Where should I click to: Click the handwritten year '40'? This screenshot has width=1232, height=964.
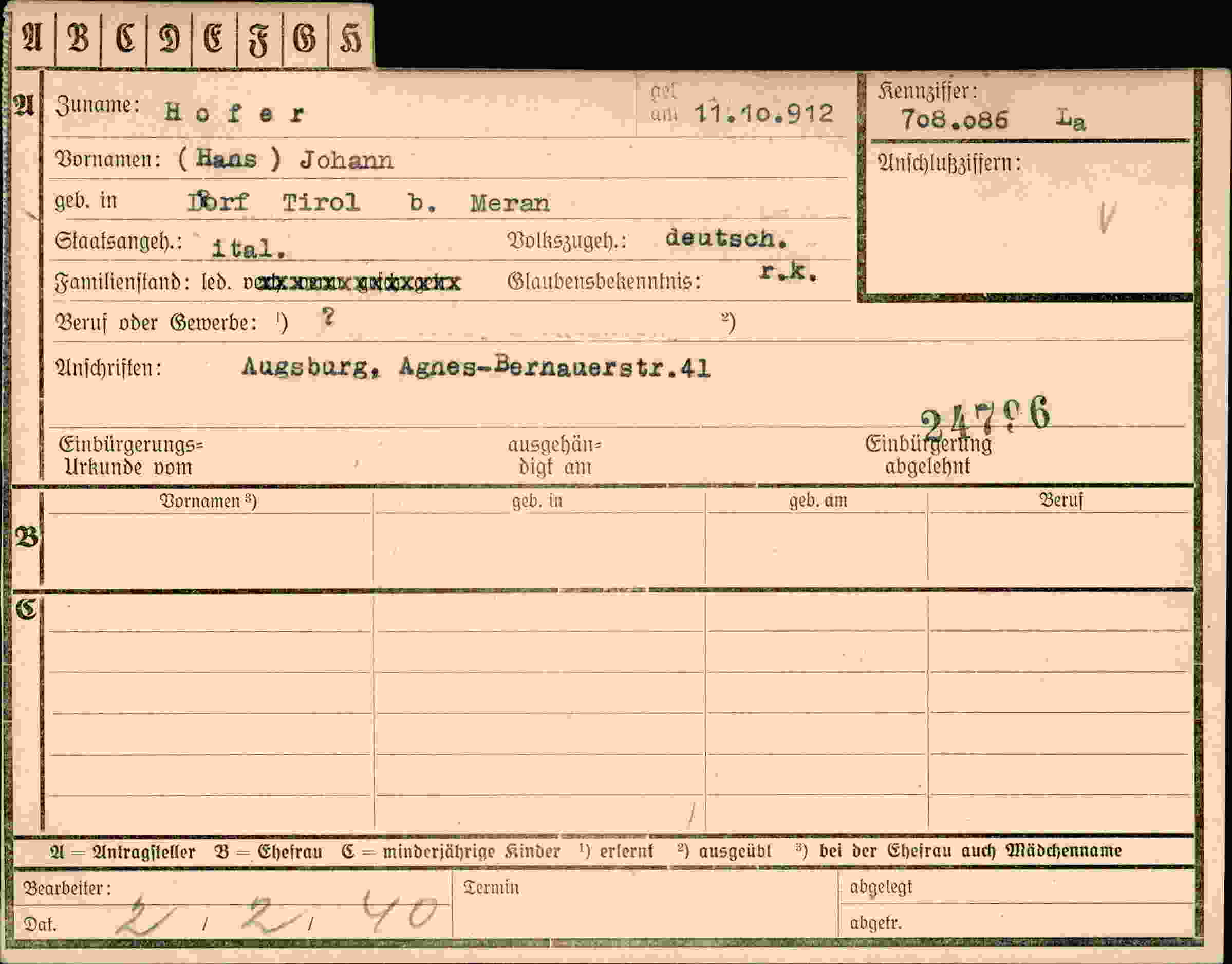pos(400,911)
